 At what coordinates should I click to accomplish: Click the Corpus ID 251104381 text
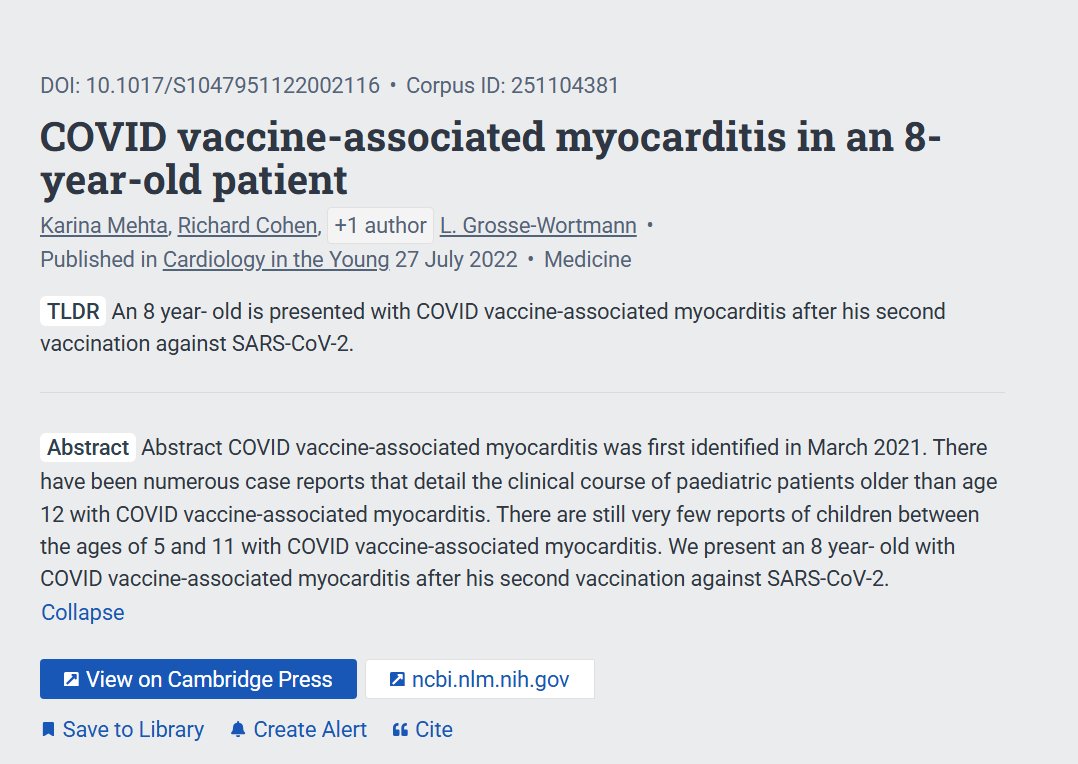tap(512, 86)
